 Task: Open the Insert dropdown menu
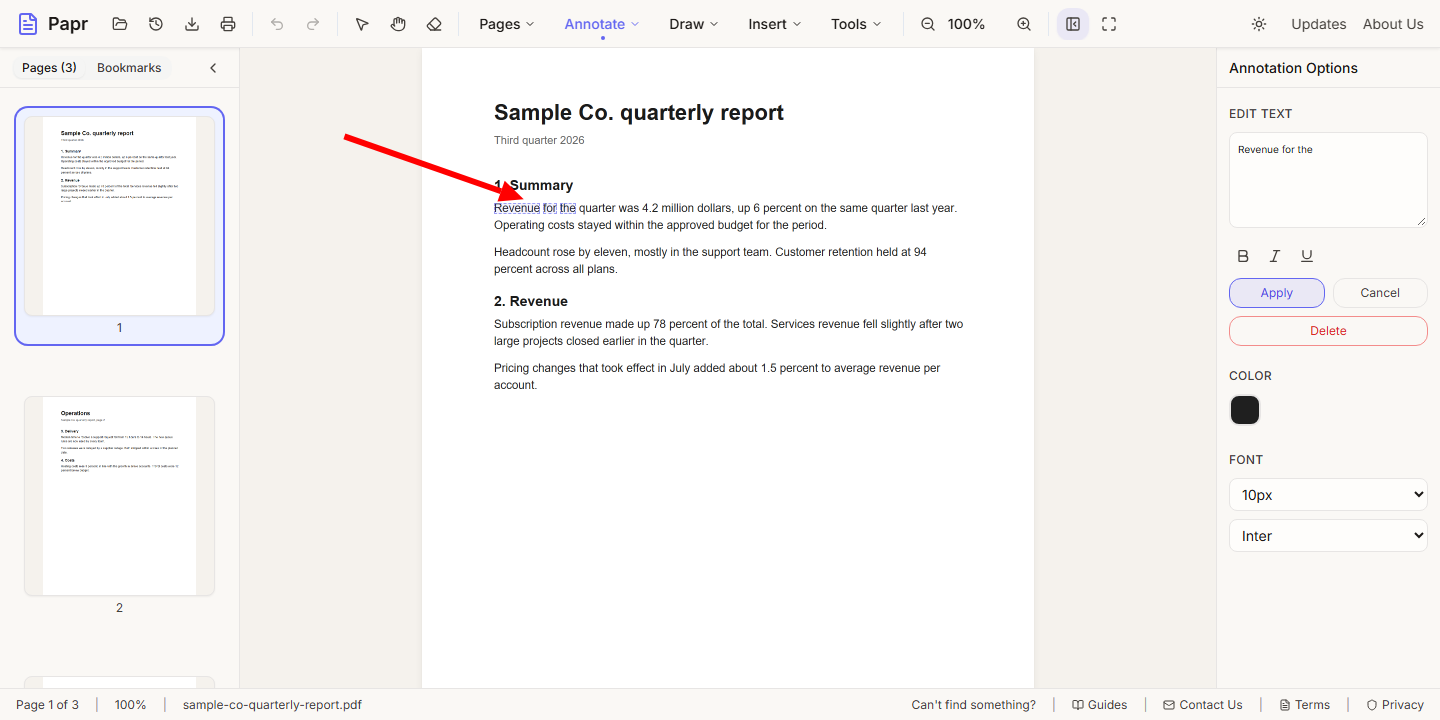[x=775, y=24]
